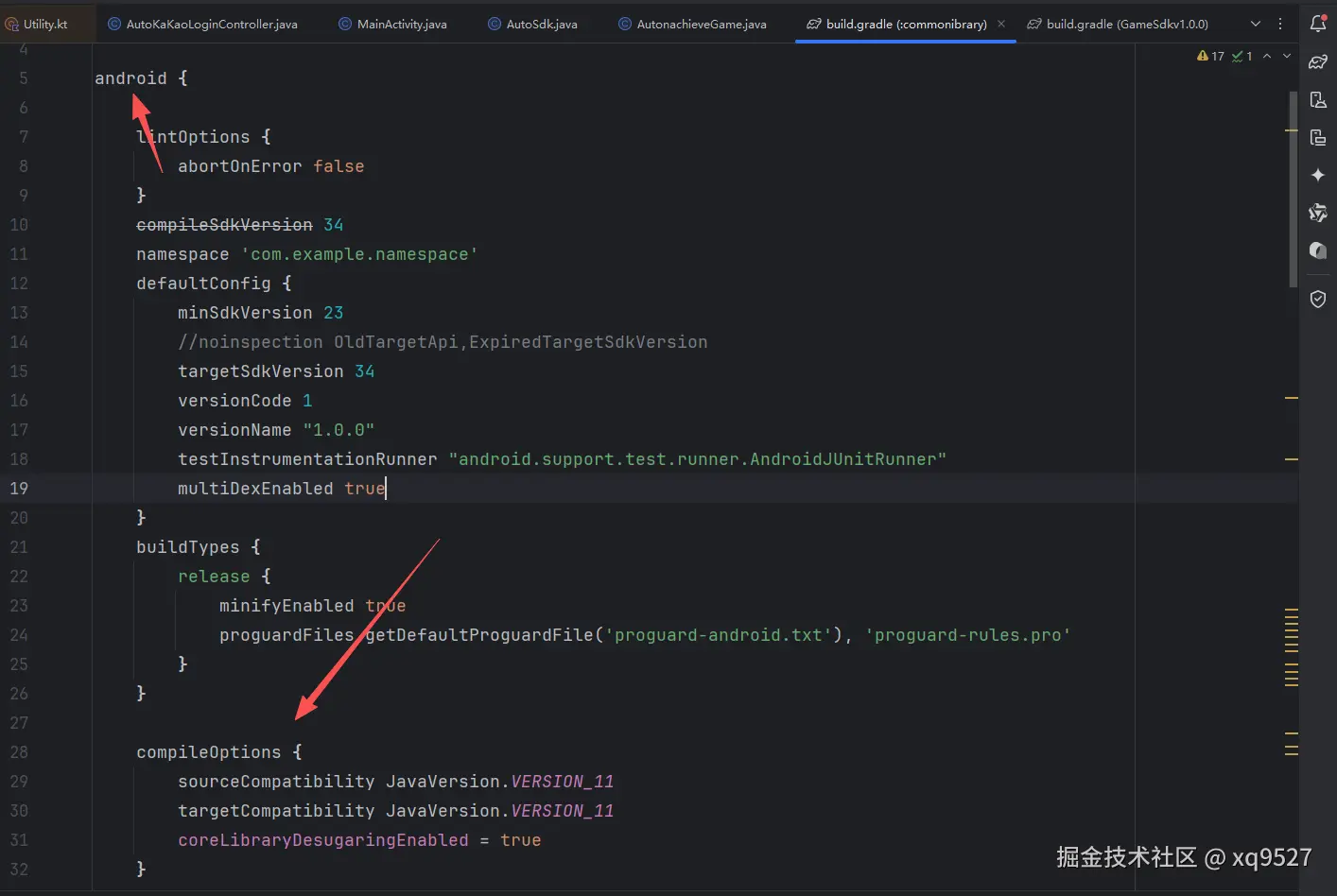Click line number 19 in the gutter
The height and width of the screenshot is (896, 1337).
[19, 489]
